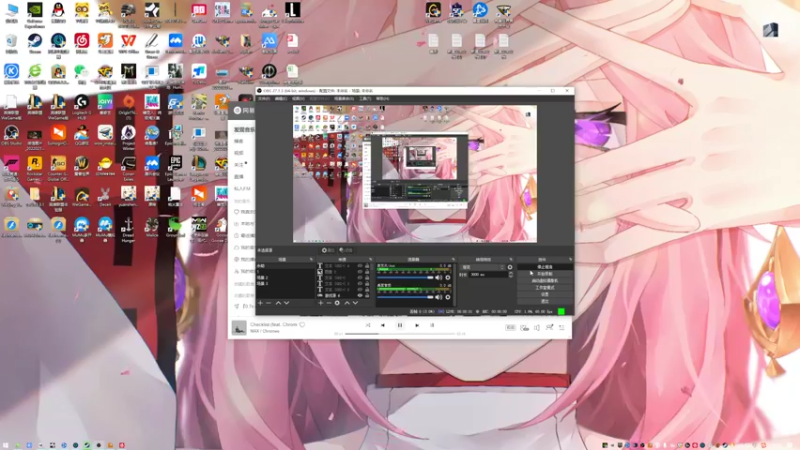This screenshot has width=800, height=450.
Task: Open source properties gear under Sources list
Action: point(337,303)
